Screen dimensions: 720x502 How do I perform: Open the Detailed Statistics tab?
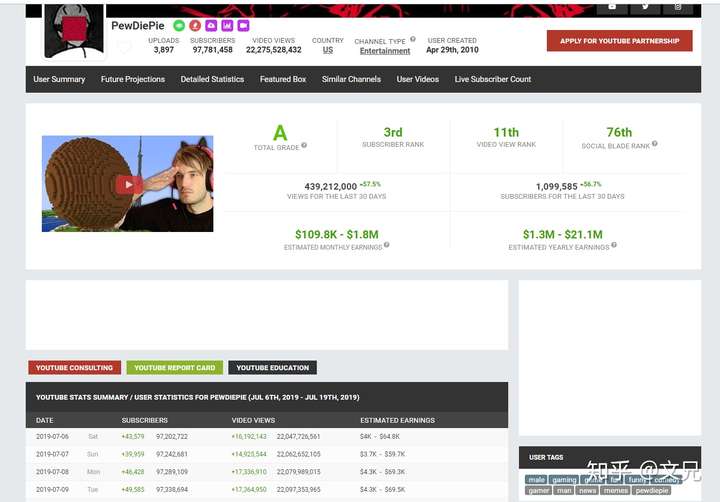tap(212, 79)
